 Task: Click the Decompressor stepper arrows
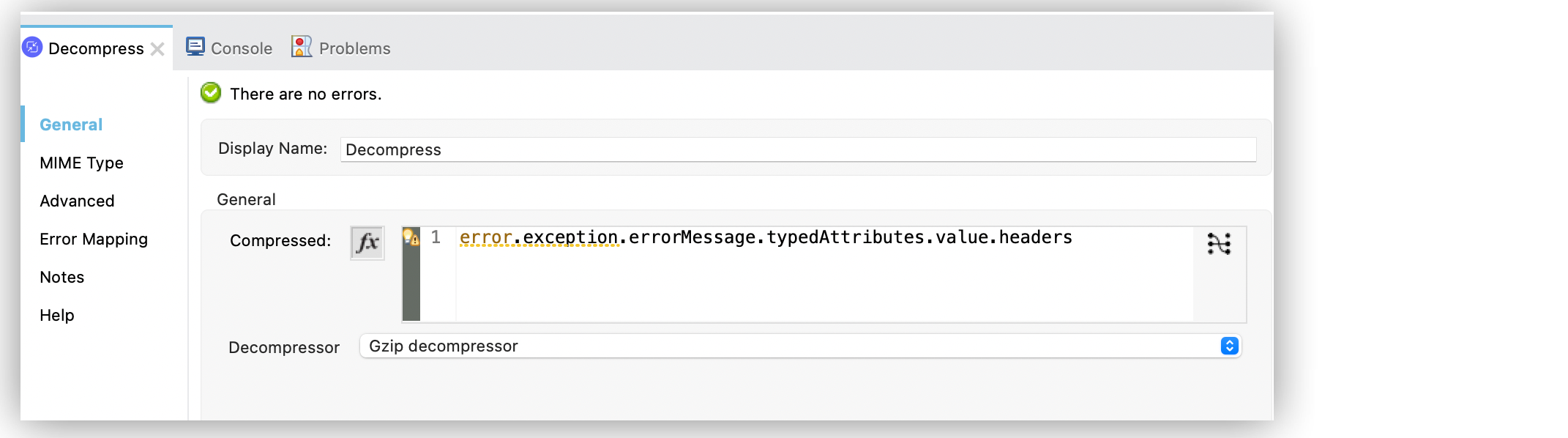click(x=1229, y=346)
